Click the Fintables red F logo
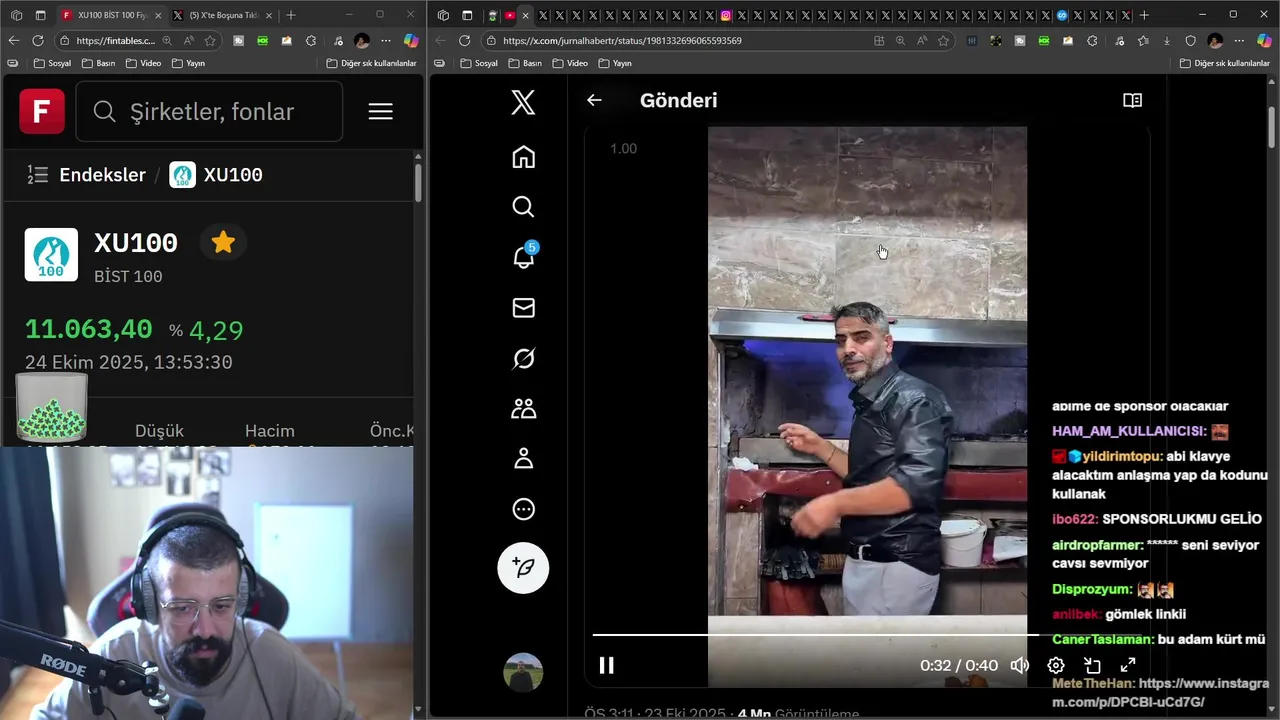 pyautogui.click(x=42, y=111)
